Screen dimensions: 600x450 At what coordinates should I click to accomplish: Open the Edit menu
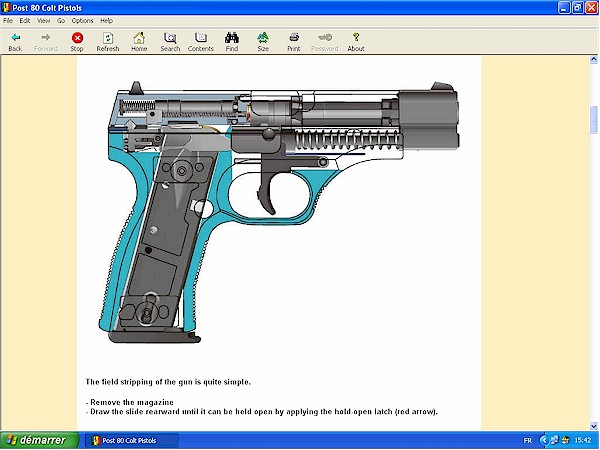point(25,21)
